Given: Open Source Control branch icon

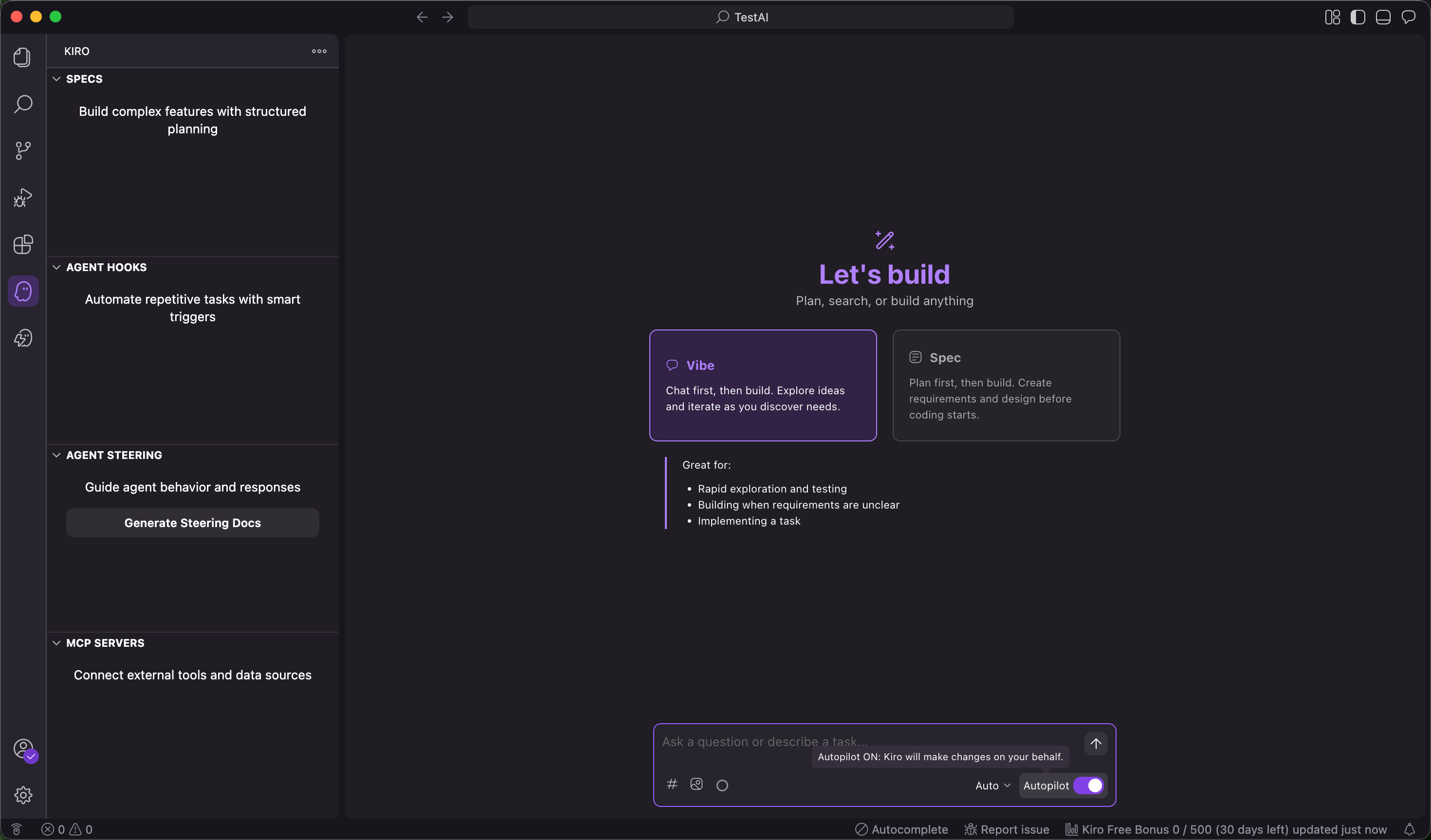Looking at the screenshot, I should click(23, 150).
